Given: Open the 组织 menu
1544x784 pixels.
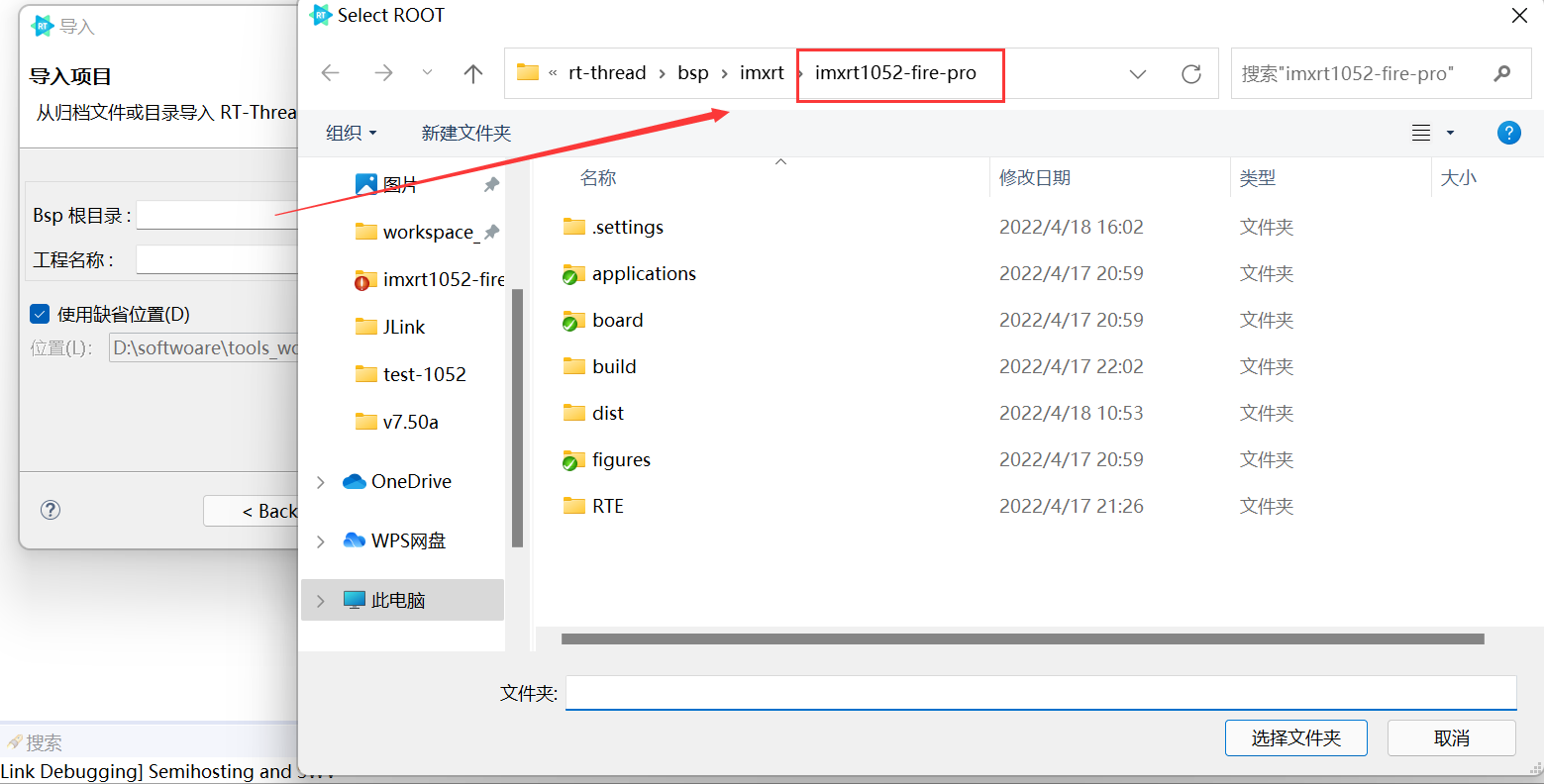Looking at the screenshot, I should click(352, 133).
